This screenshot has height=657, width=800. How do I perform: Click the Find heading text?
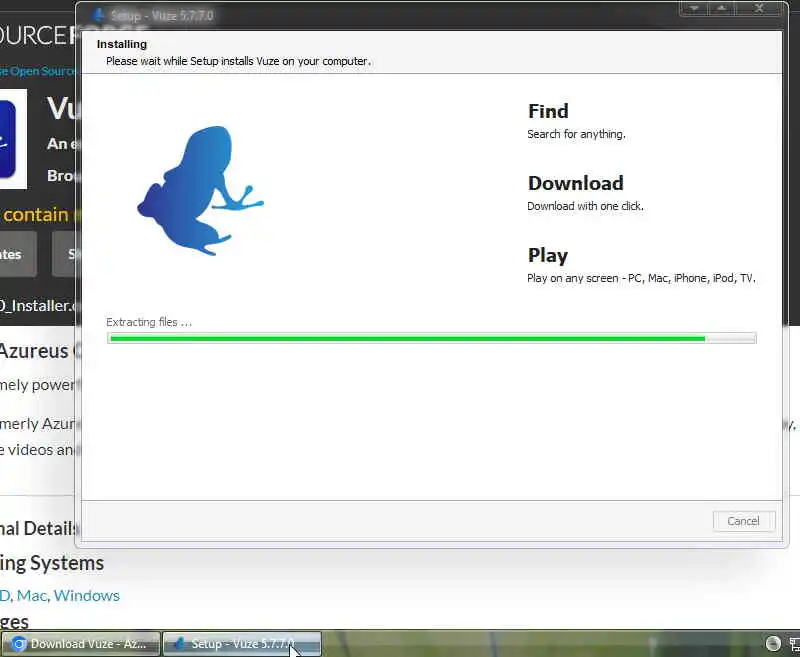coord(548,111)
